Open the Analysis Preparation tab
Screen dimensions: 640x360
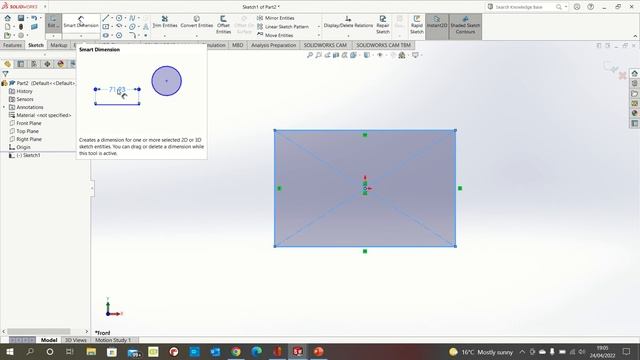(273, 45)
